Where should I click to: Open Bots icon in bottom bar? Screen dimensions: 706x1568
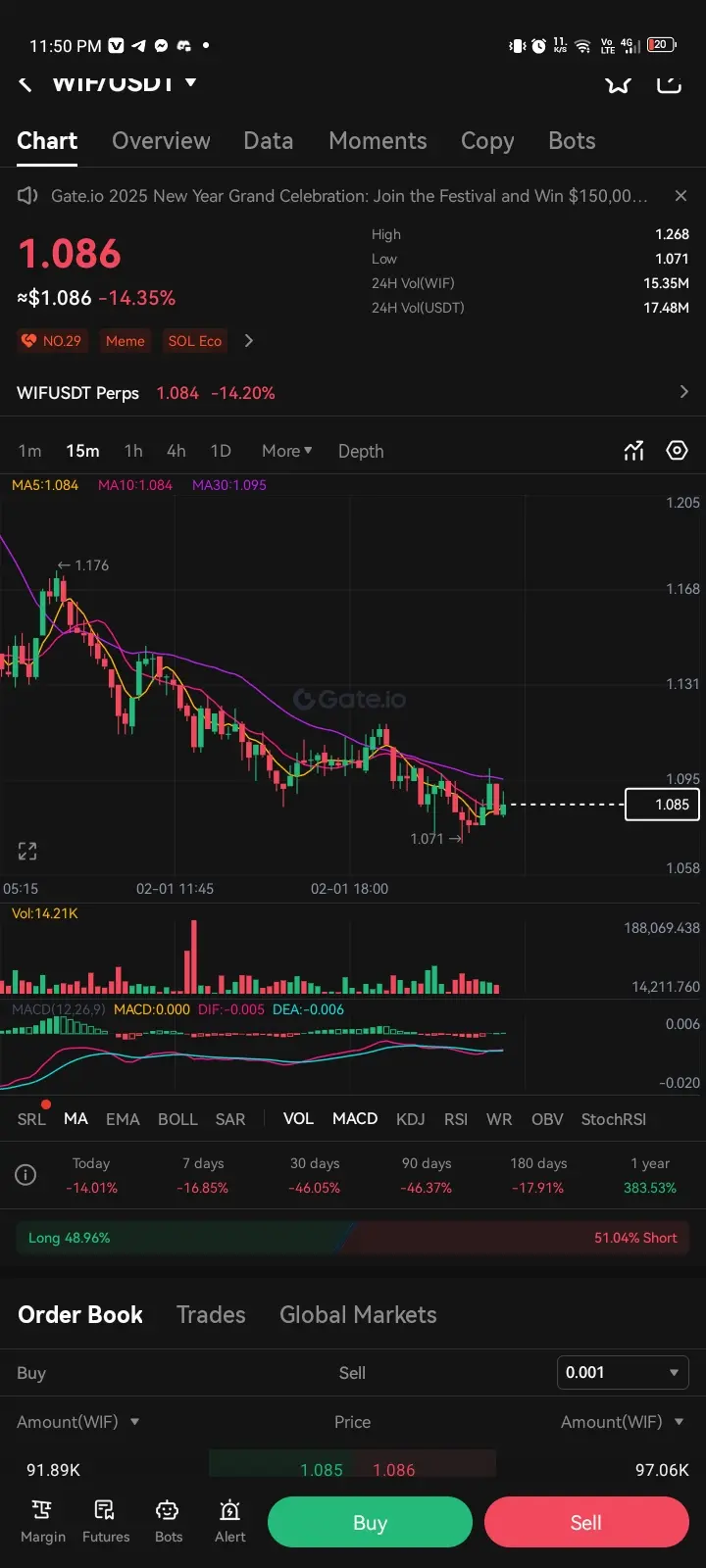point(169,1521)
